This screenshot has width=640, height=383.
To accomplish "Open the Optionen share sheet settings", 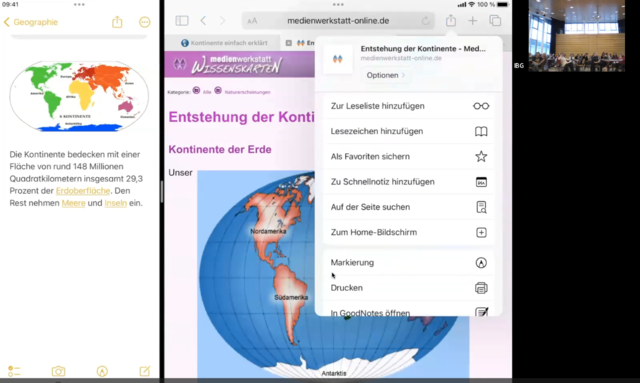I will click(385, 75).
